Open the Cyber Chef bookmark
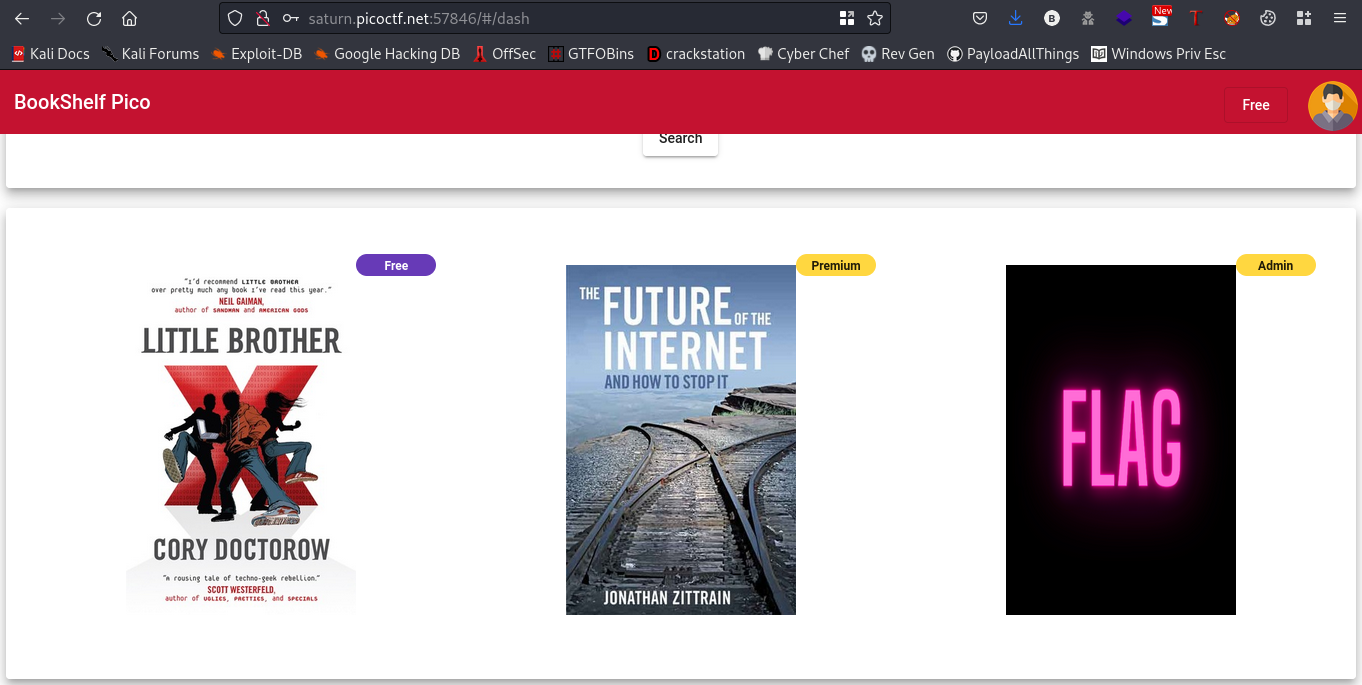 point(803,54)
